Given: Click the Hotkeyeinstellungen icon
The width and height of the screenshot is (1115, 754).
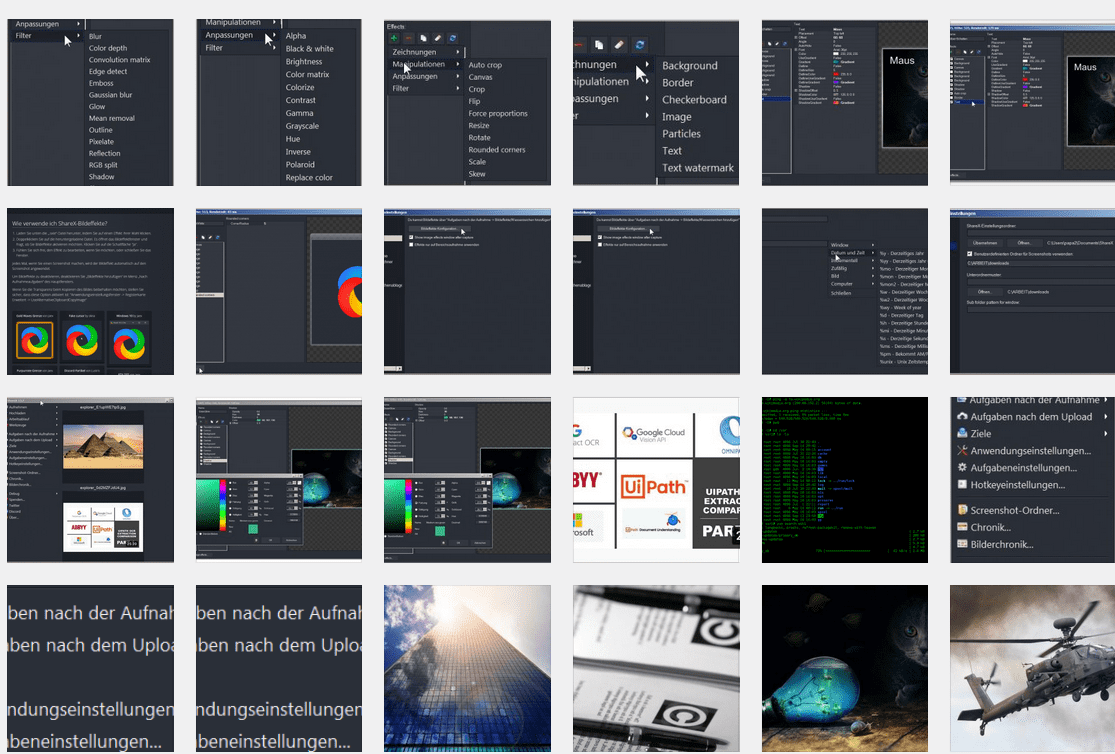Looking at the screenshot, I should 962,485.
